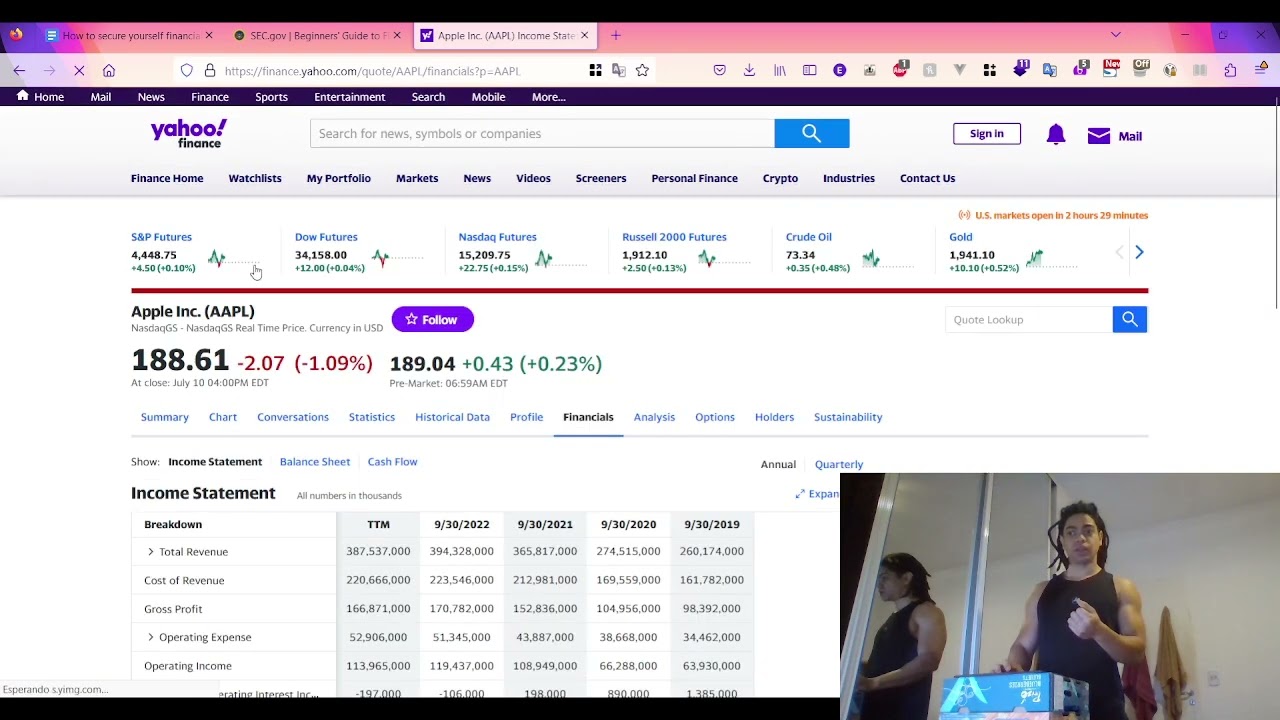The width and height of the screenshot is (1280, 720).
Task: Open the S&P Futures ticker link
Action: [x=161, y=237]
